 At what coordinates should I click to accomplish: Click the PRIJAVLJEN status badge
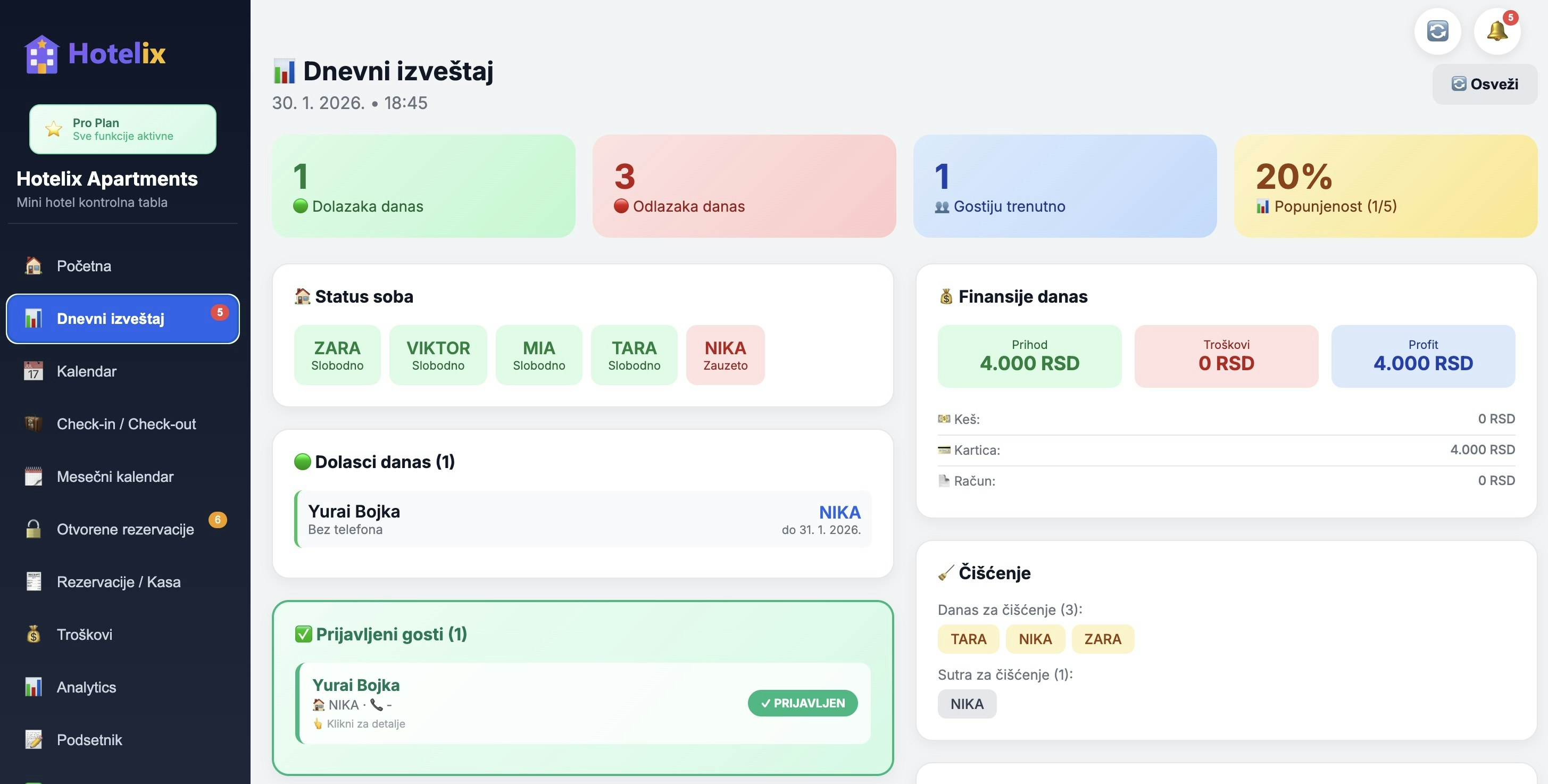802,703
